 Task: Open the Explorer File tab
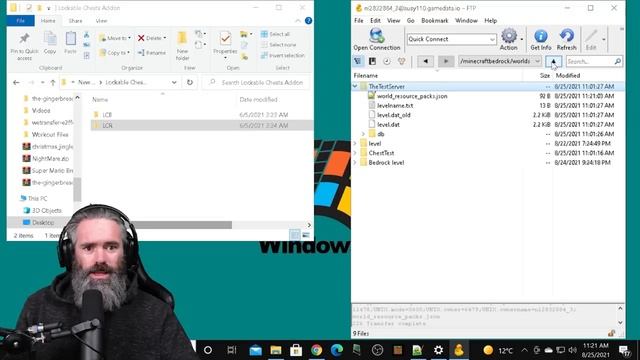point(20,21)
